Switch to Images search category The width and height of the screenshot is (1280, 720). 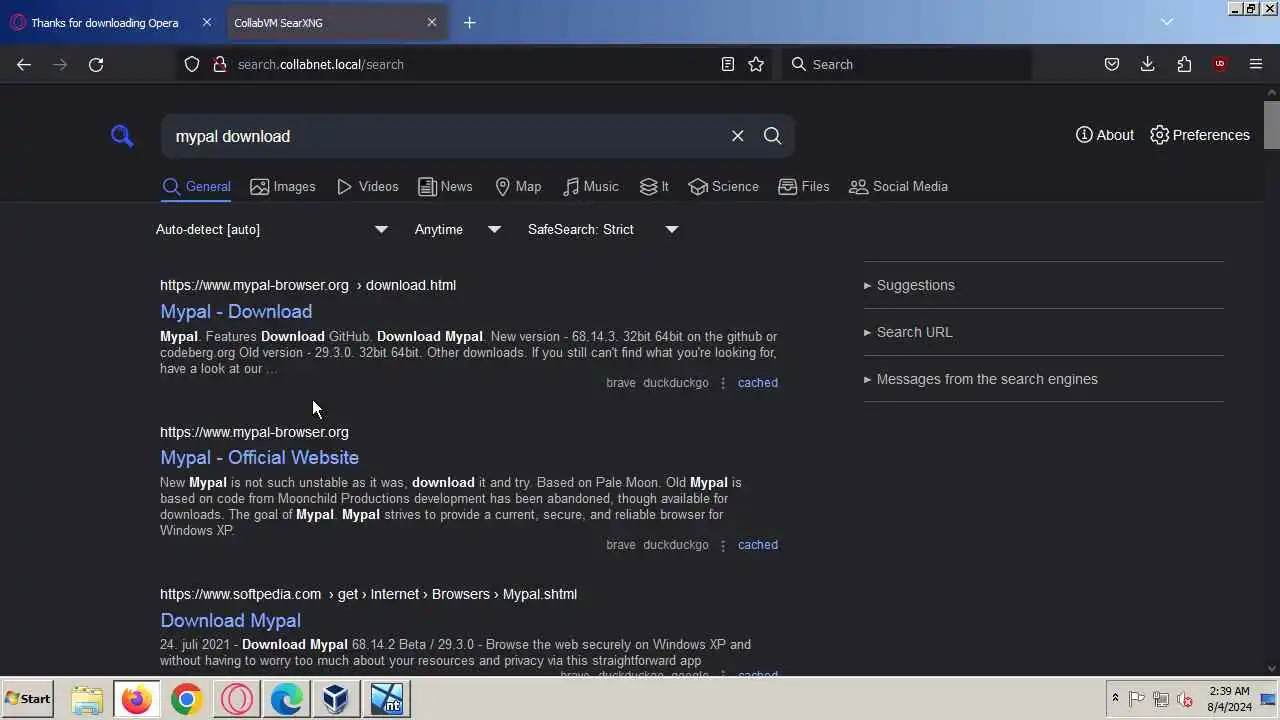283,186
